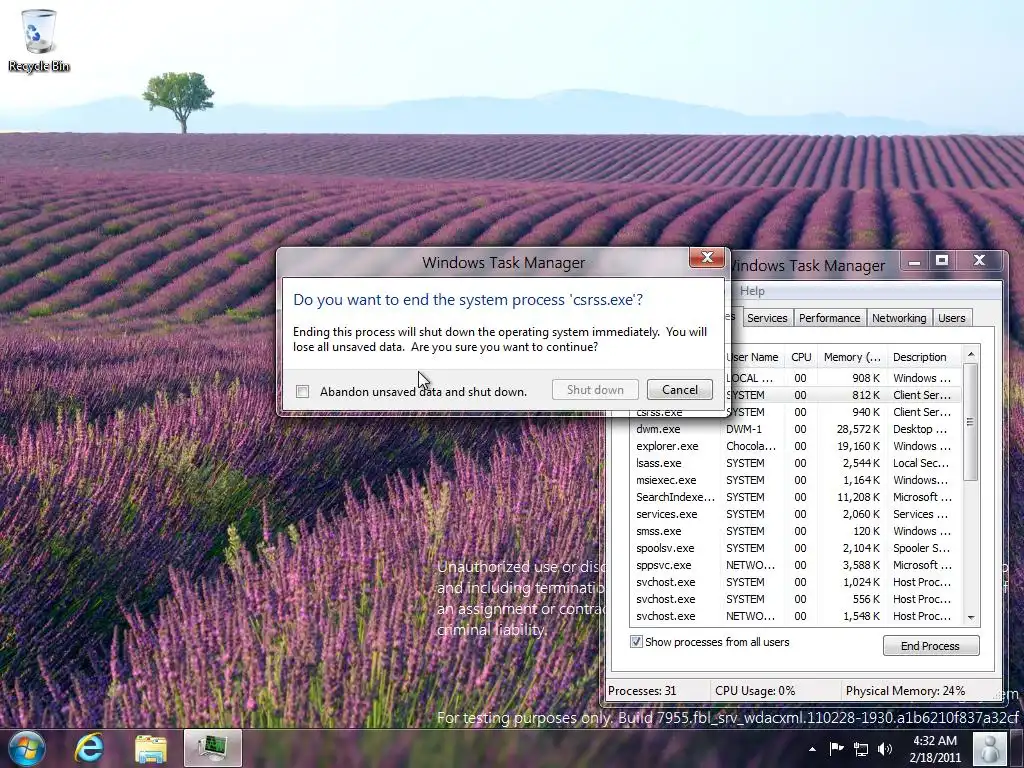Select the svchost.exe row using 1,024 K
1024x768 pixels.
[x=795, y=582]
